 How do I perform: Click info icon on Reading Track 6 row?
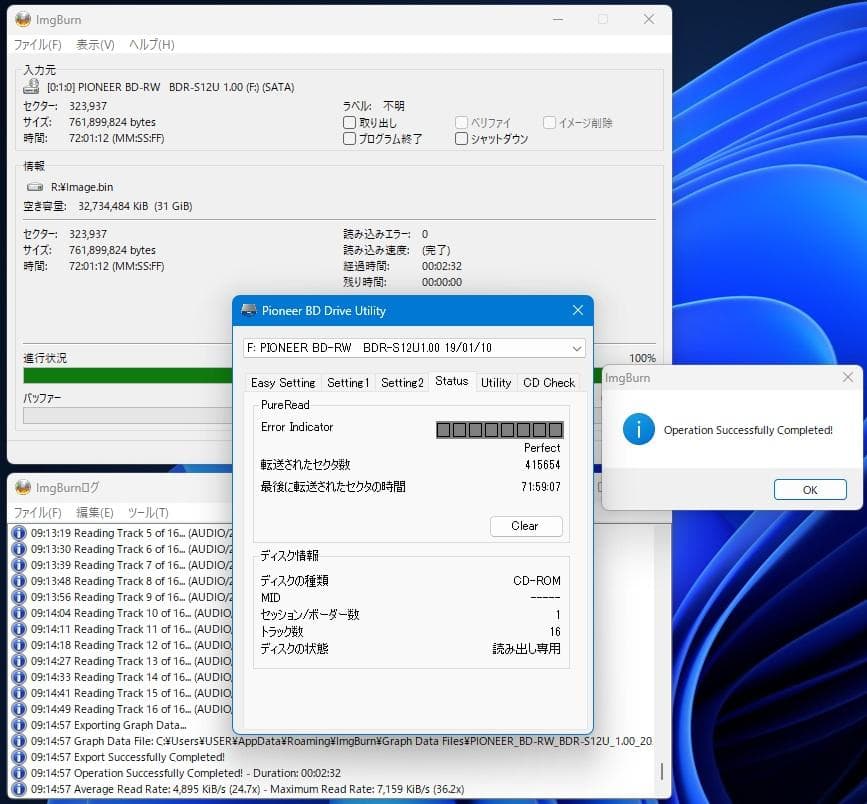click(x=19, y=549)
